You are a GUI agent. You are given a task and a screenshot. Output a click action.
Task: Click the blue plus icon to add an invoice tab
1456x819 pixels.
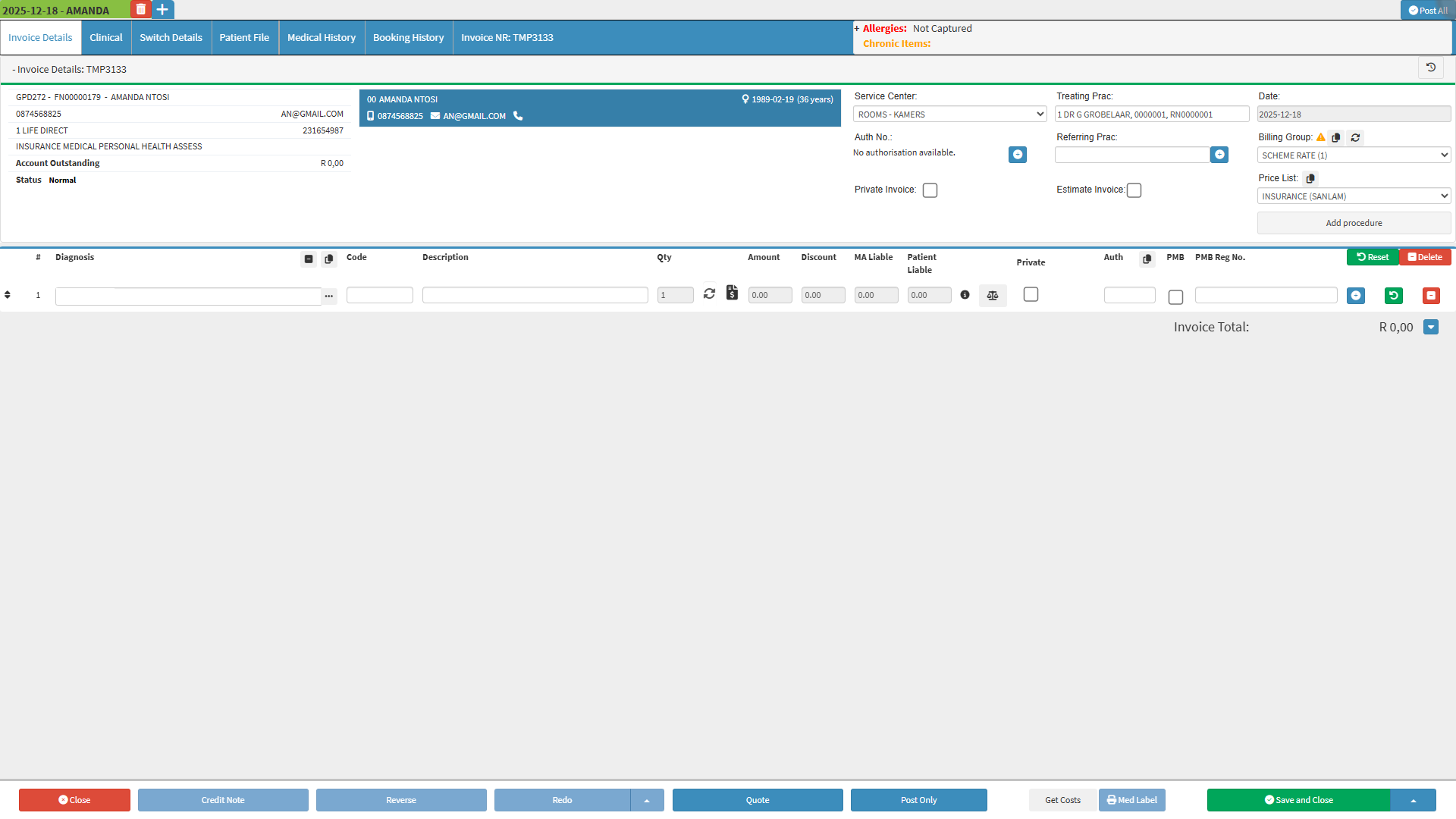pos(162,10)
